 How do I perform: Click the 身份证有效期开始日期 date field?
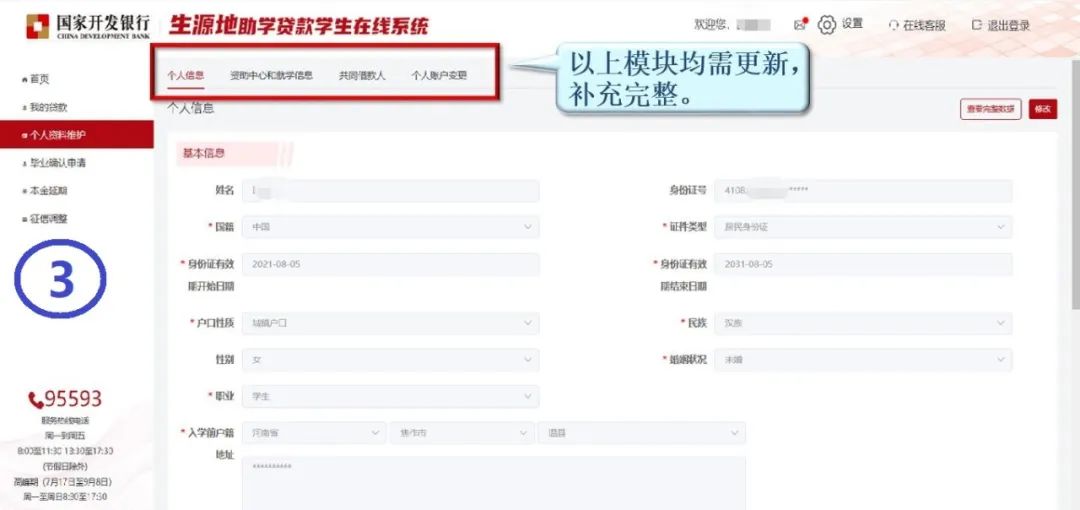click(390, 264)
